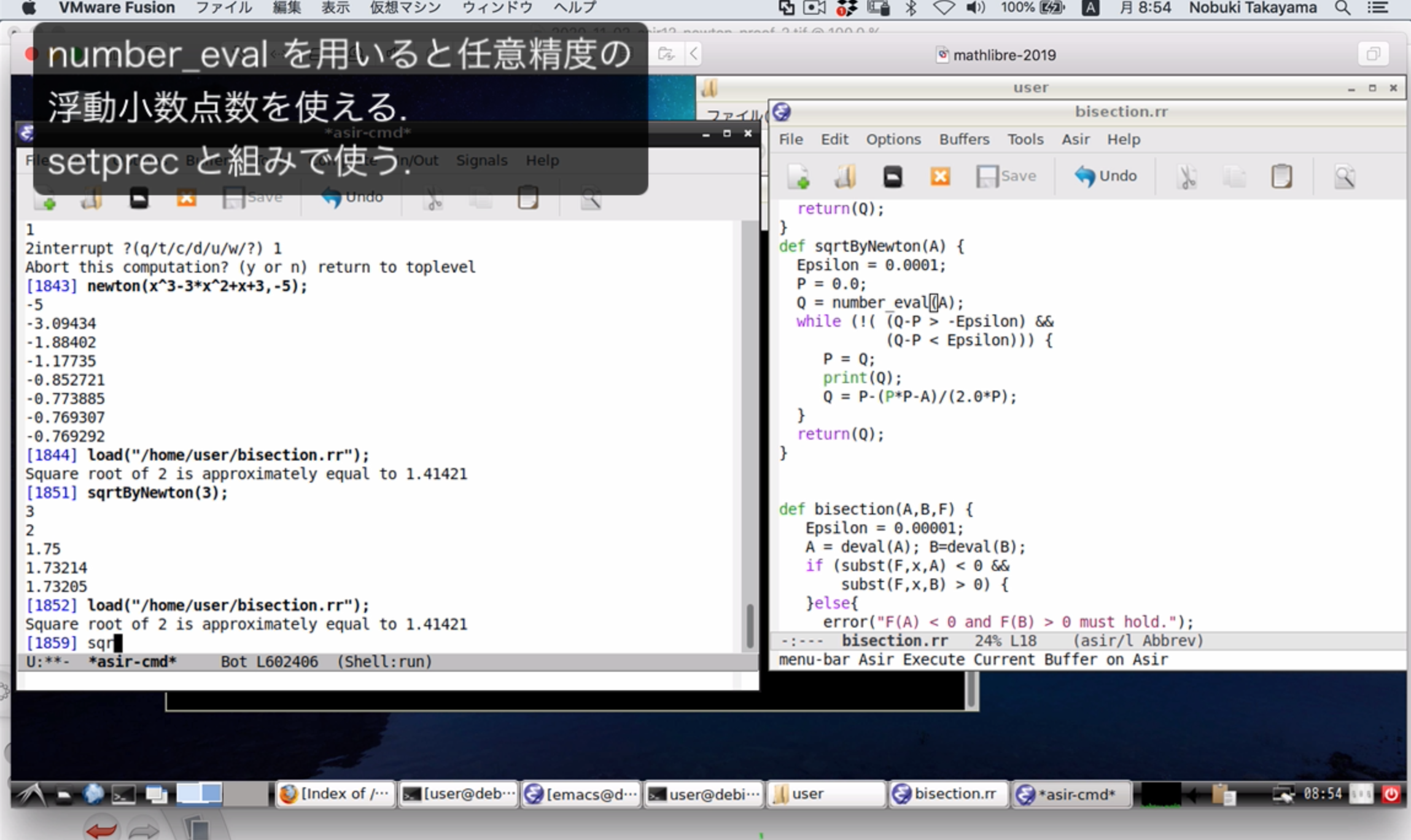Click the collapse chevron in VMware toolbar
Image resolution: width=1411 pixels, height=840 pixels.
coord(693,54)
